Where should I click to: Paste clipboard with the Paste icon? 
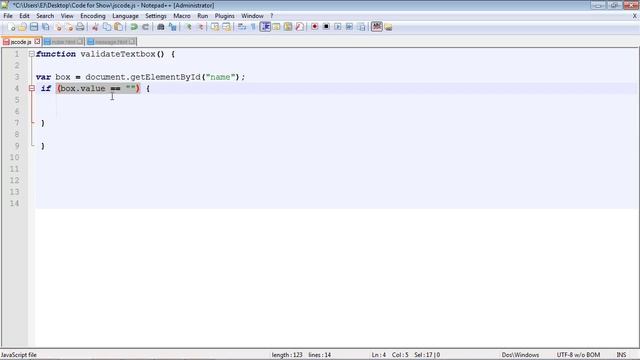tap(118, 27)
